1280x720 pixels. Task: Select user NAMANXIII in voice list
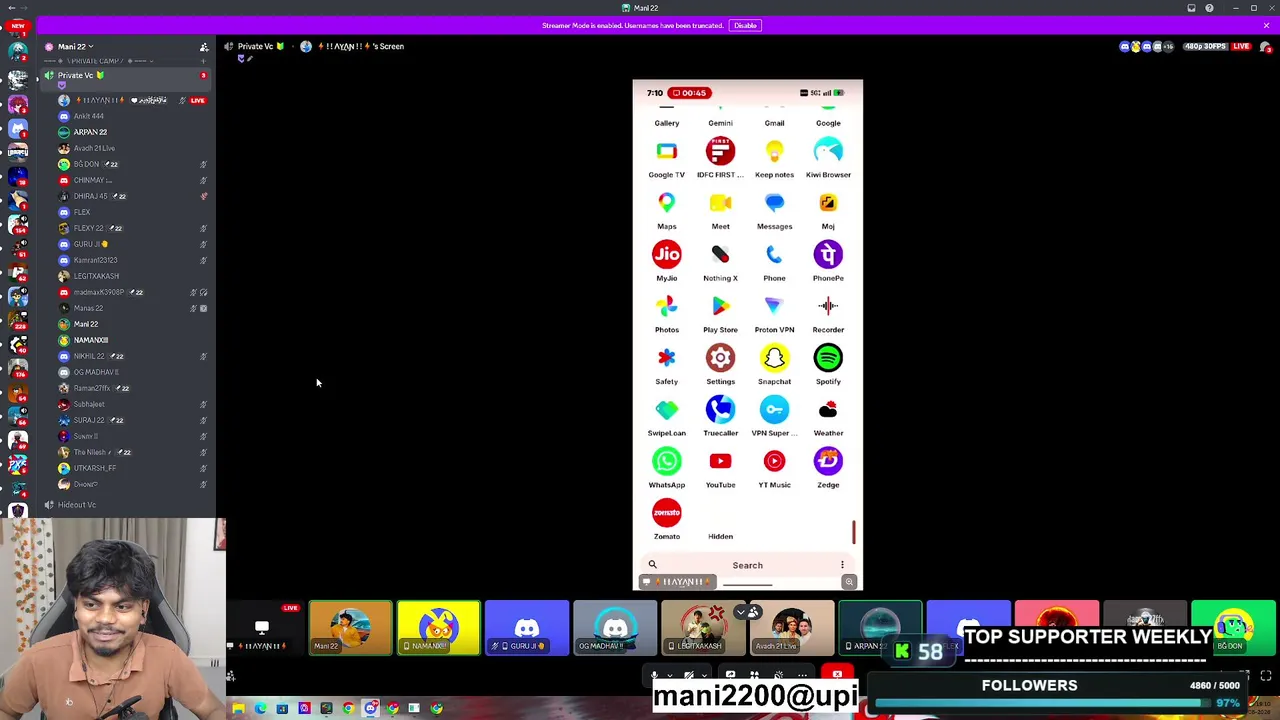click(x=91, y=340)
